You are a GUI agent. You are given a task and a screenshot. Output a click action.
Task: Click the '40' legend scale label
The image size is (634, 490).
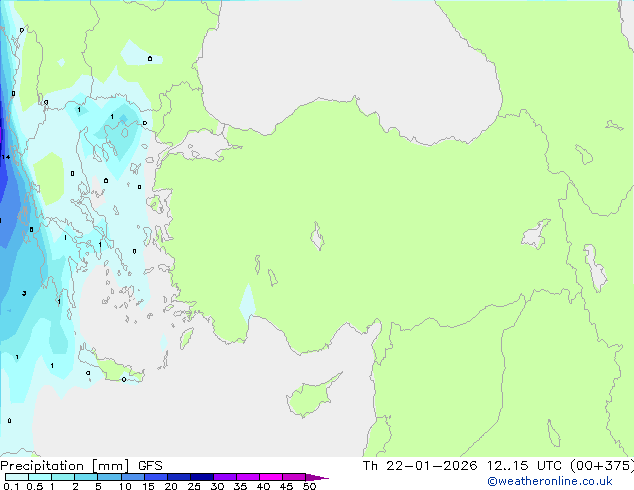263,486
